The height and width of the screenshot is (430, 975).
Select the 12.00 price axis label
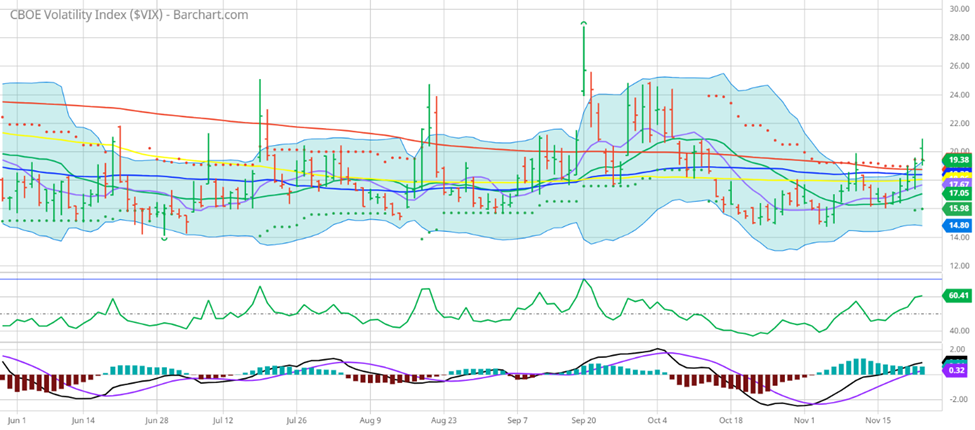[958, 266]
